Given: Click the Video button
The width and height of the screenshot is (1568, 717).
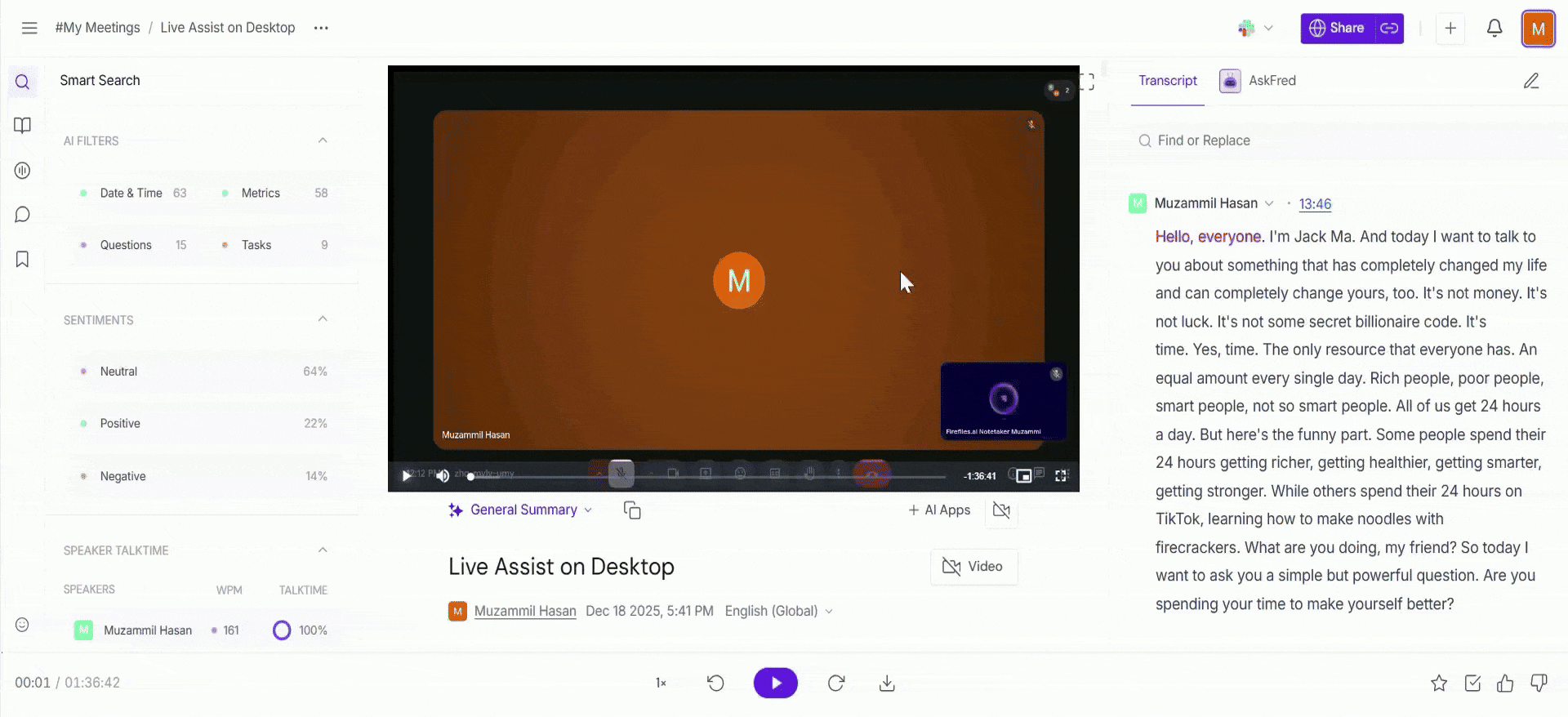Looking at the screenshot, I should pos(973,567).
